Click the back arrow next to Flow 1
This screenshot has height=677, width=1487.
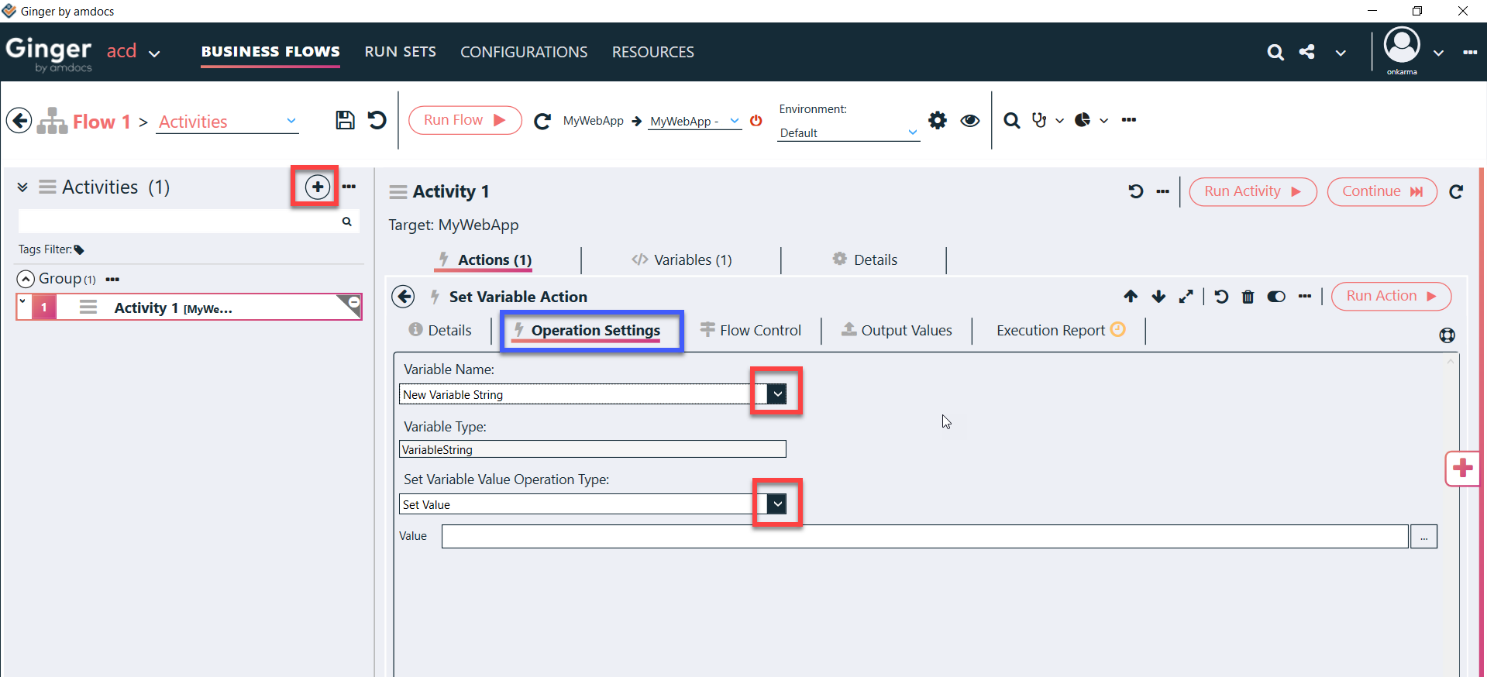19,121
